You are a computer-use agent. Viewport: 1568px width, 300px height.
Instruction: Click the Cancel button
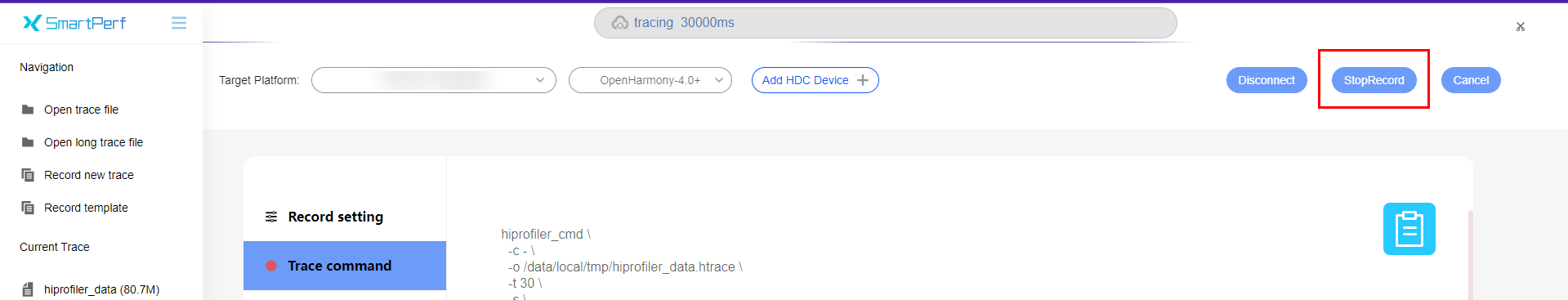[x=1471, y=80]
